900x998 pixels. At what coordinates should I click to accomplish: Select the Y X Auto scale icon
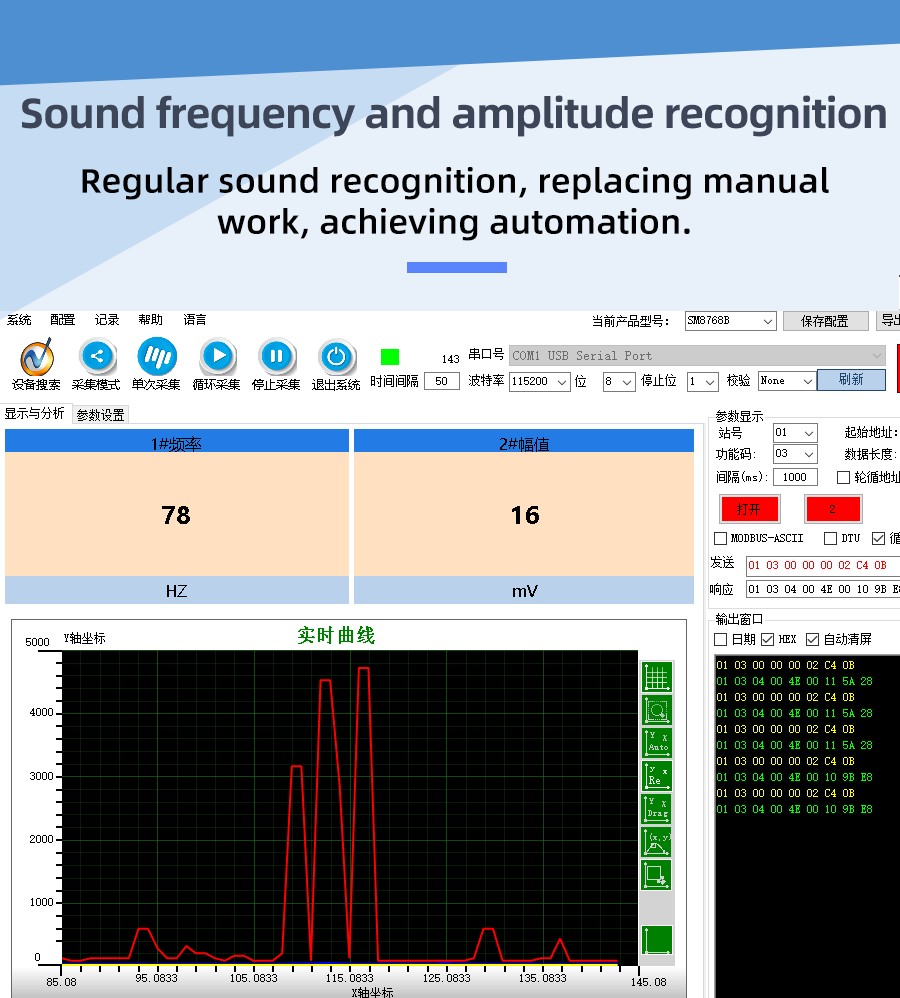click(x=656, y=742)
